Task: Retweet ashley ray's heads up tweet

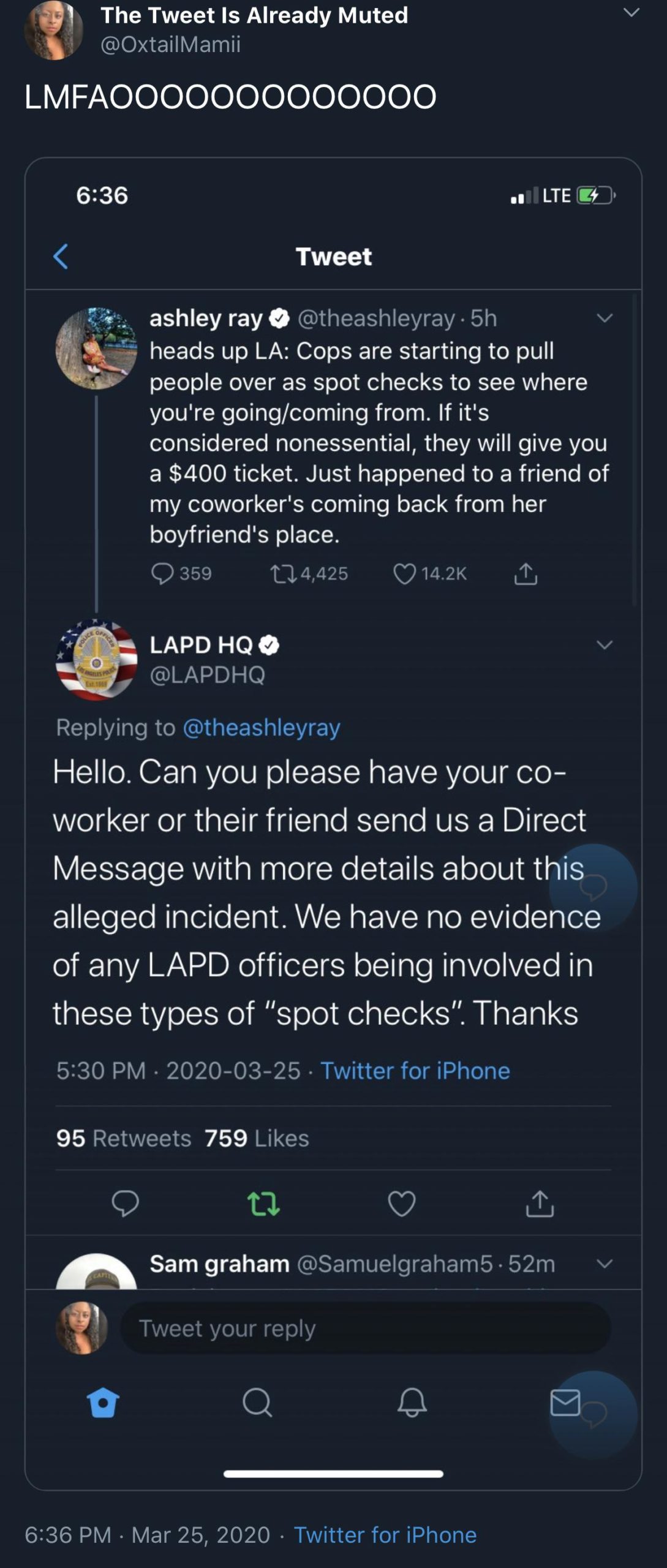Action: click(284, 573)
